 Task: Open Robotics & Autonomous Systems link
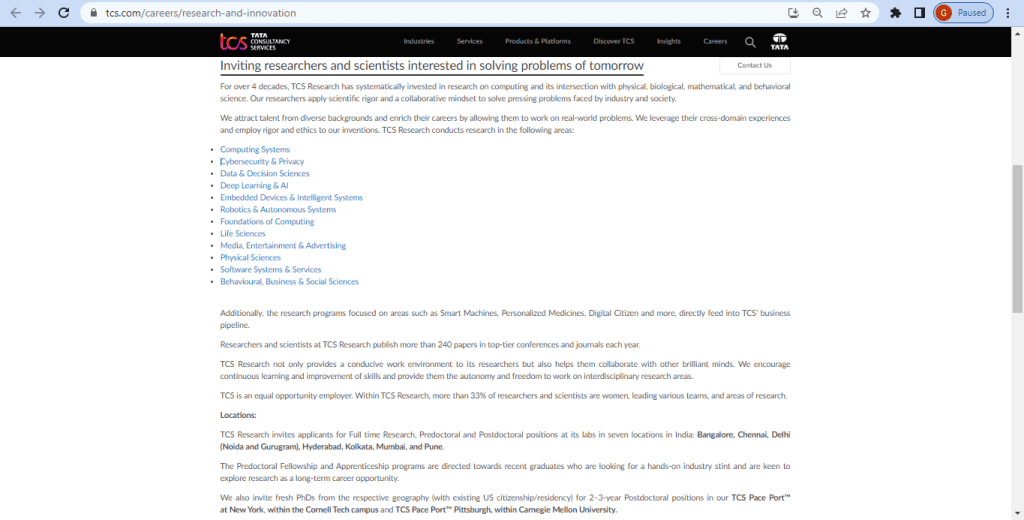(278, 209)
